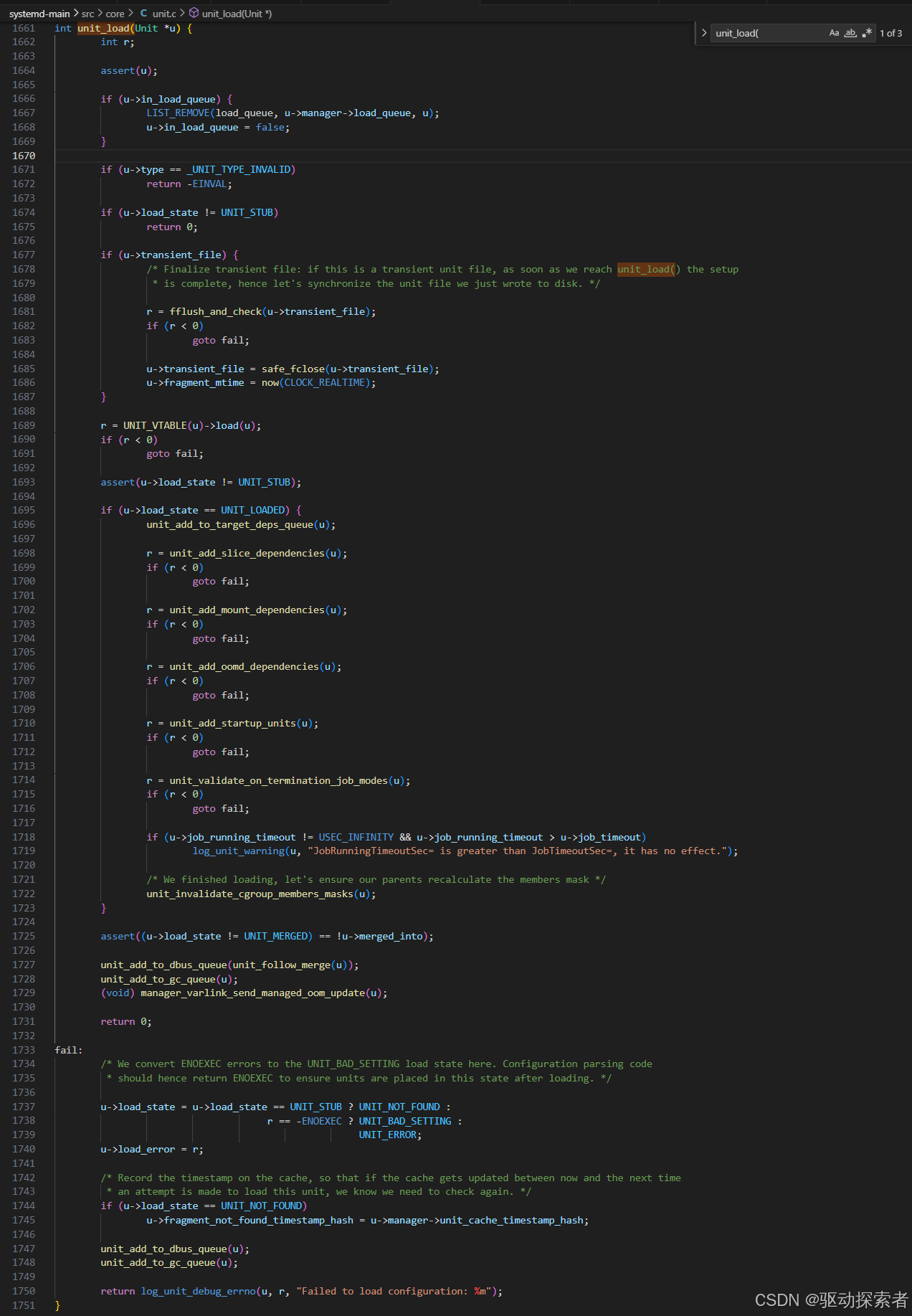Image resolution: width=912 pixels, height=1316 pixels.
Task: Click unit_follow_merge function call
Action: 281,965
